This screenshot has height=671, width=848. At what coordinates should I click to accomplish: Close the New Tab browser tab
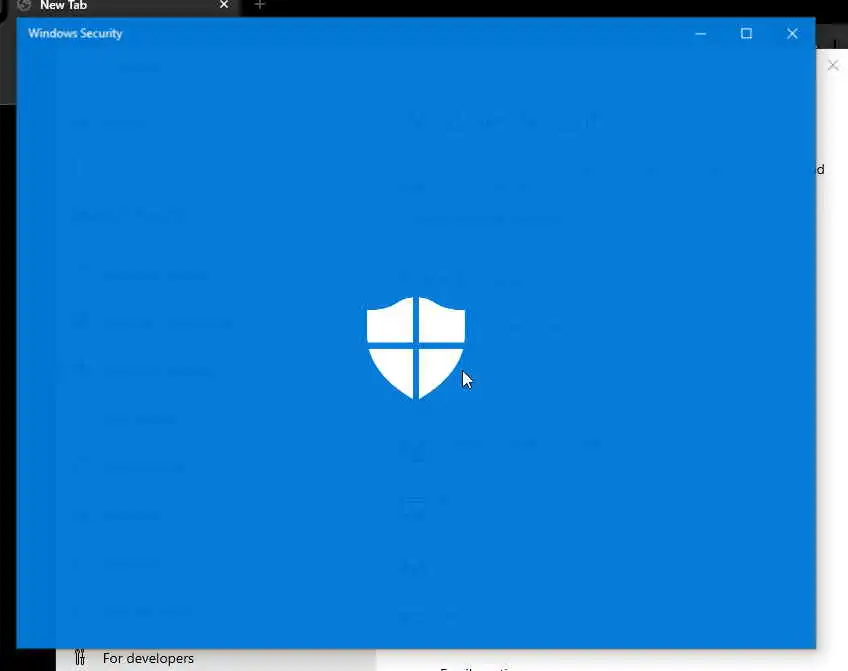(224, 5)
